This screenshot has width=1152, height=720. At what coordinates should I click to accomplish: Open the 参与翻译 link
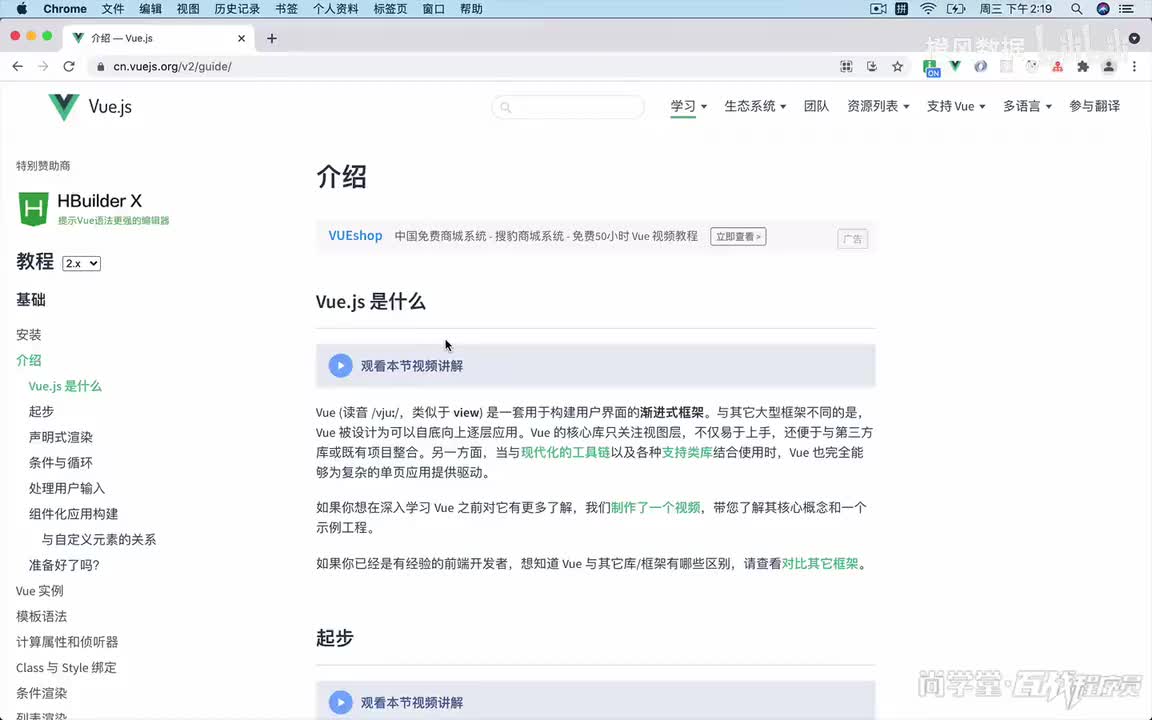click(1095, 107)
